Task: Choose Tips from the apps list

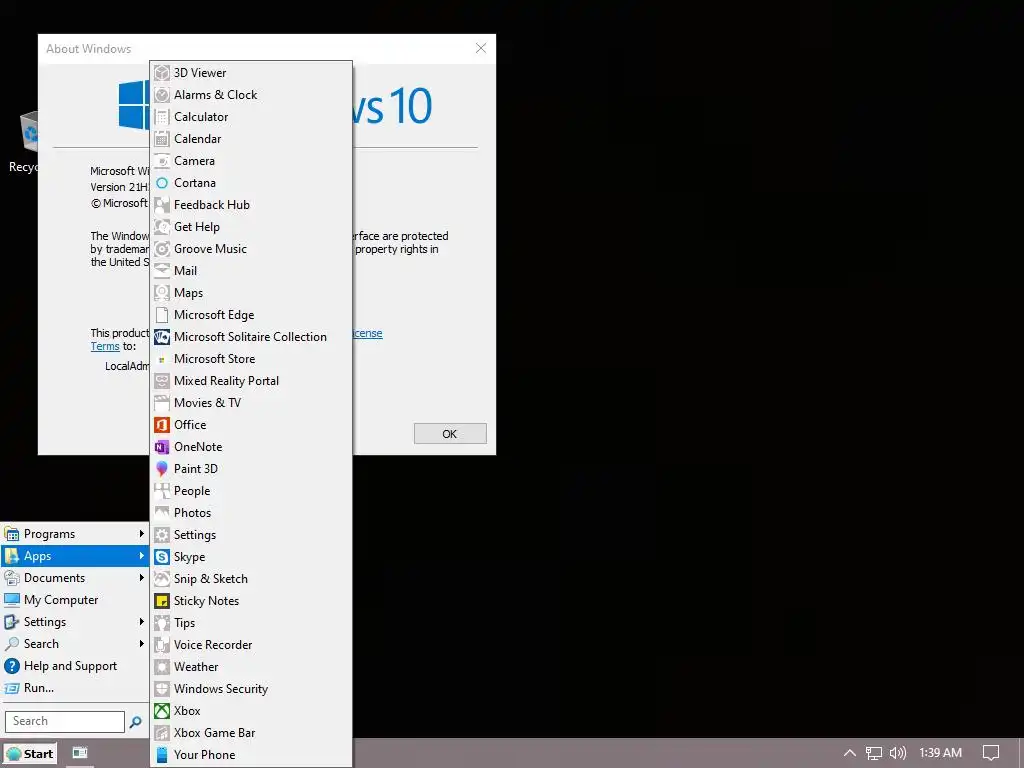Action: click(x=251, y=623)
